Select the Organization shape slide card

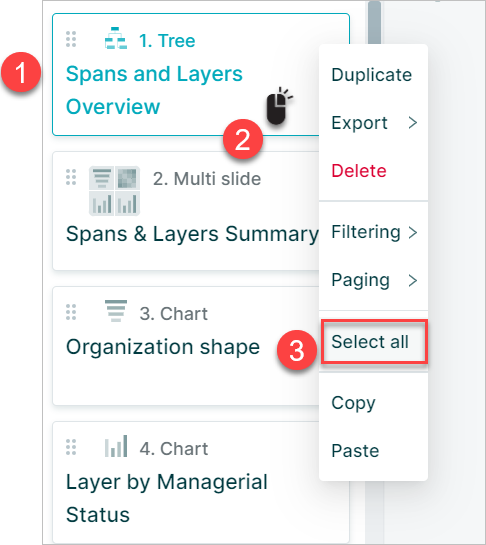point(186,346)
